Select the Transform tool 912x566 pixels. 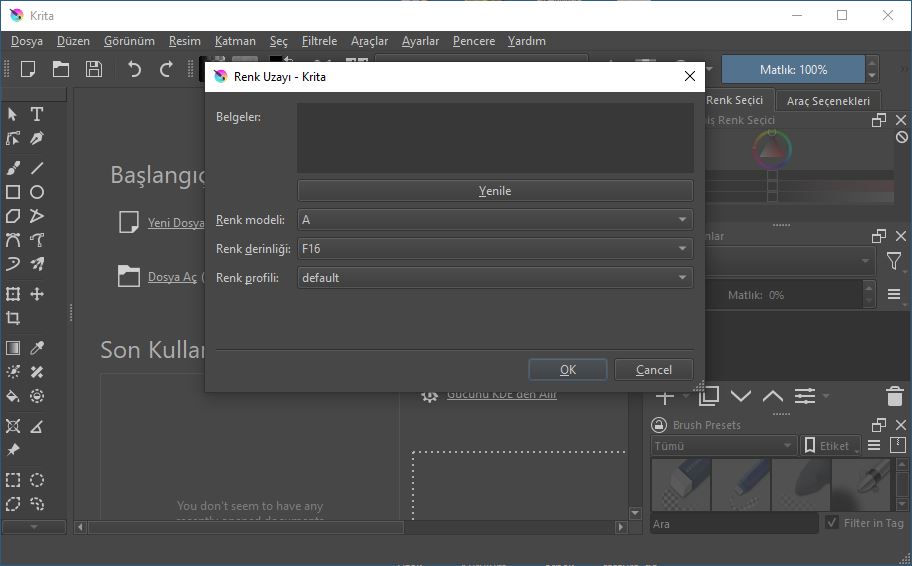click(x=13, y=294)
